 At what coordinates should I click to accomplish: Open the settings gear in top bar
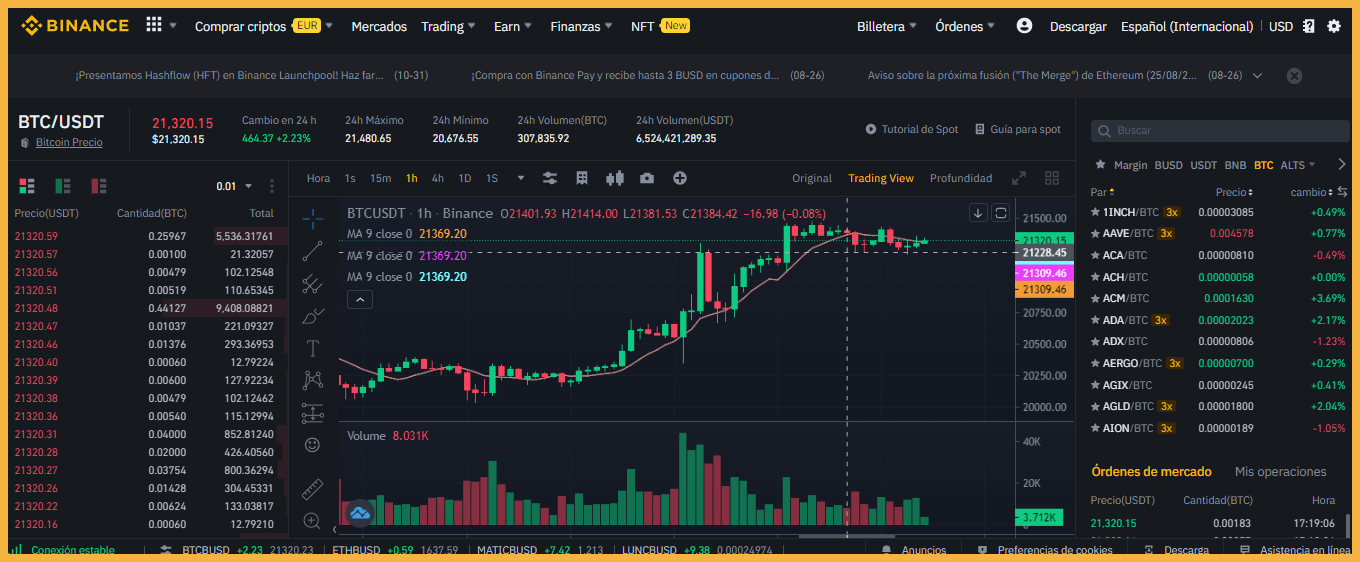(x=1334, y=26)
